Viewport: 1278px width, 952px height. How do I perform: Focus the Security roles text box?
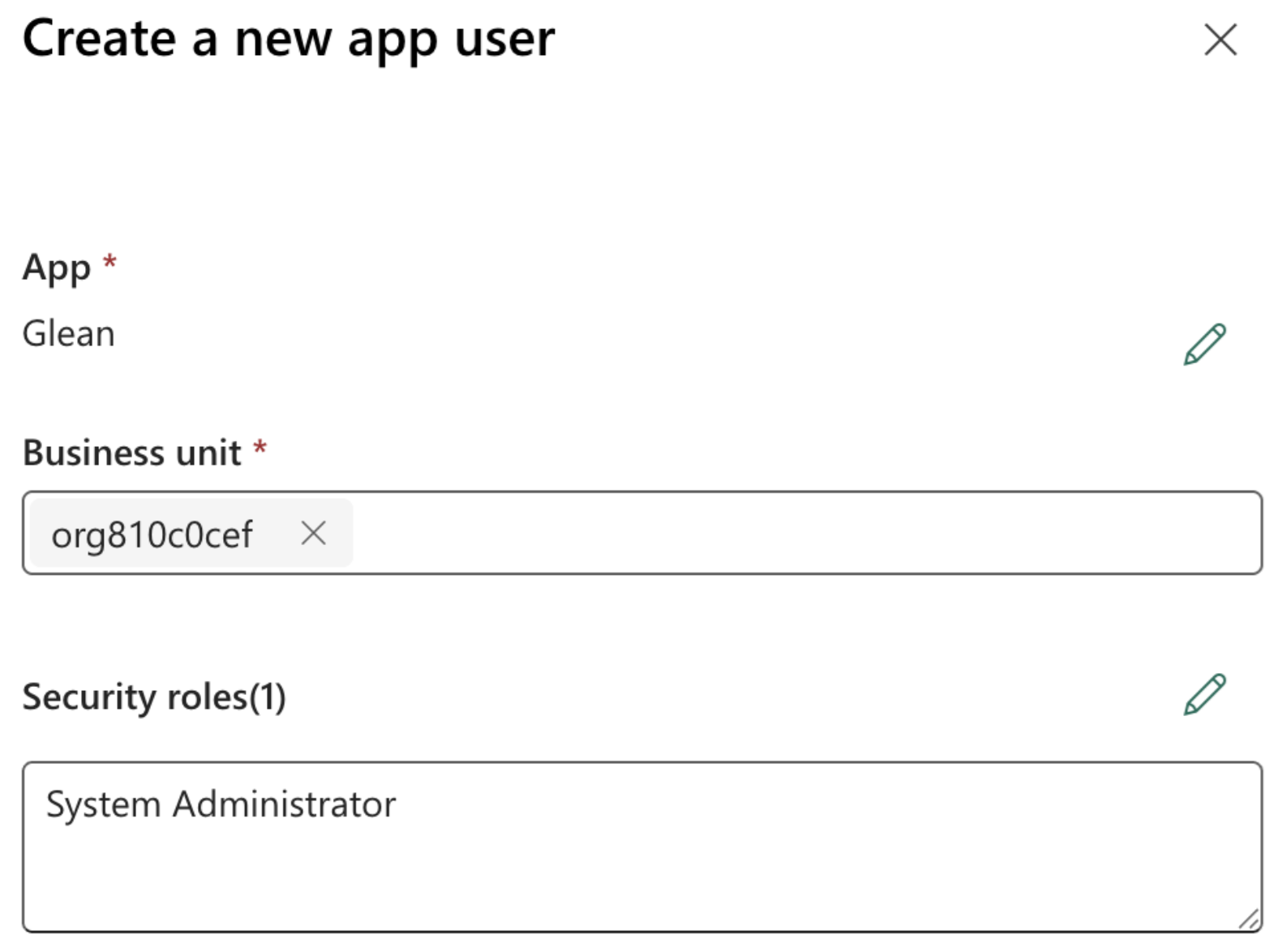point(641,876)
